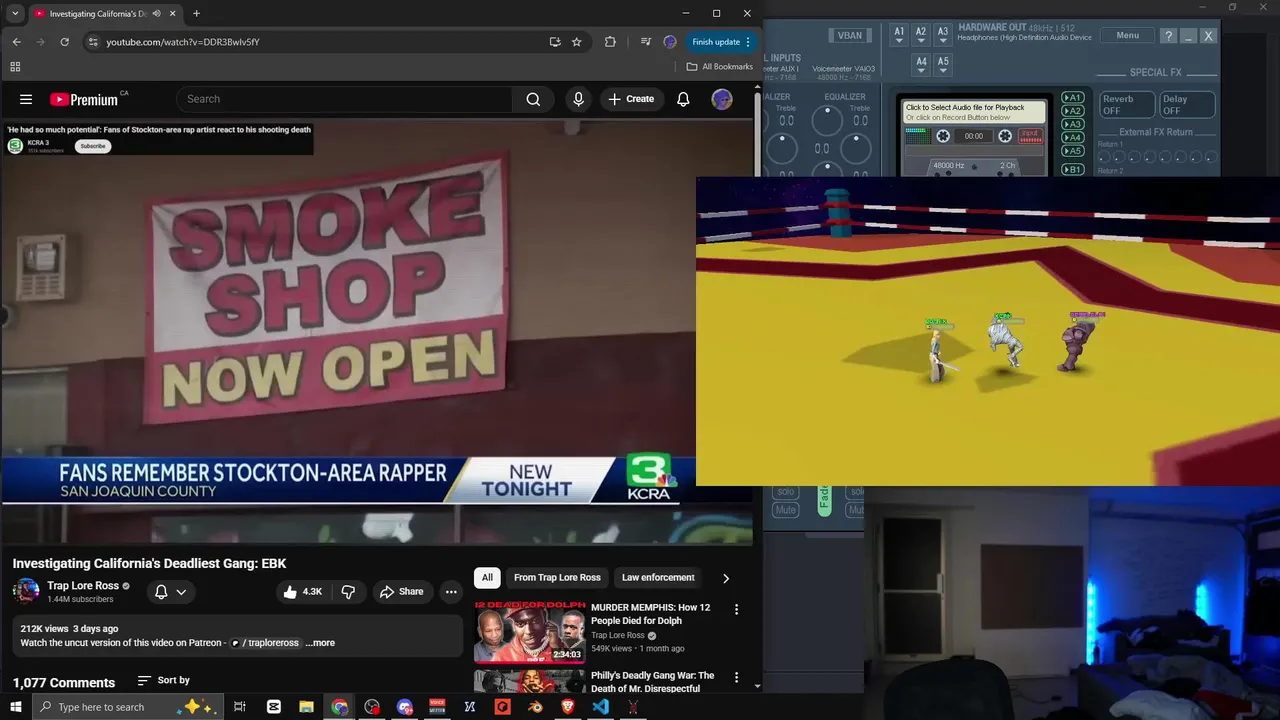Open A5 hardware out device dropdown

pos(943,65)
